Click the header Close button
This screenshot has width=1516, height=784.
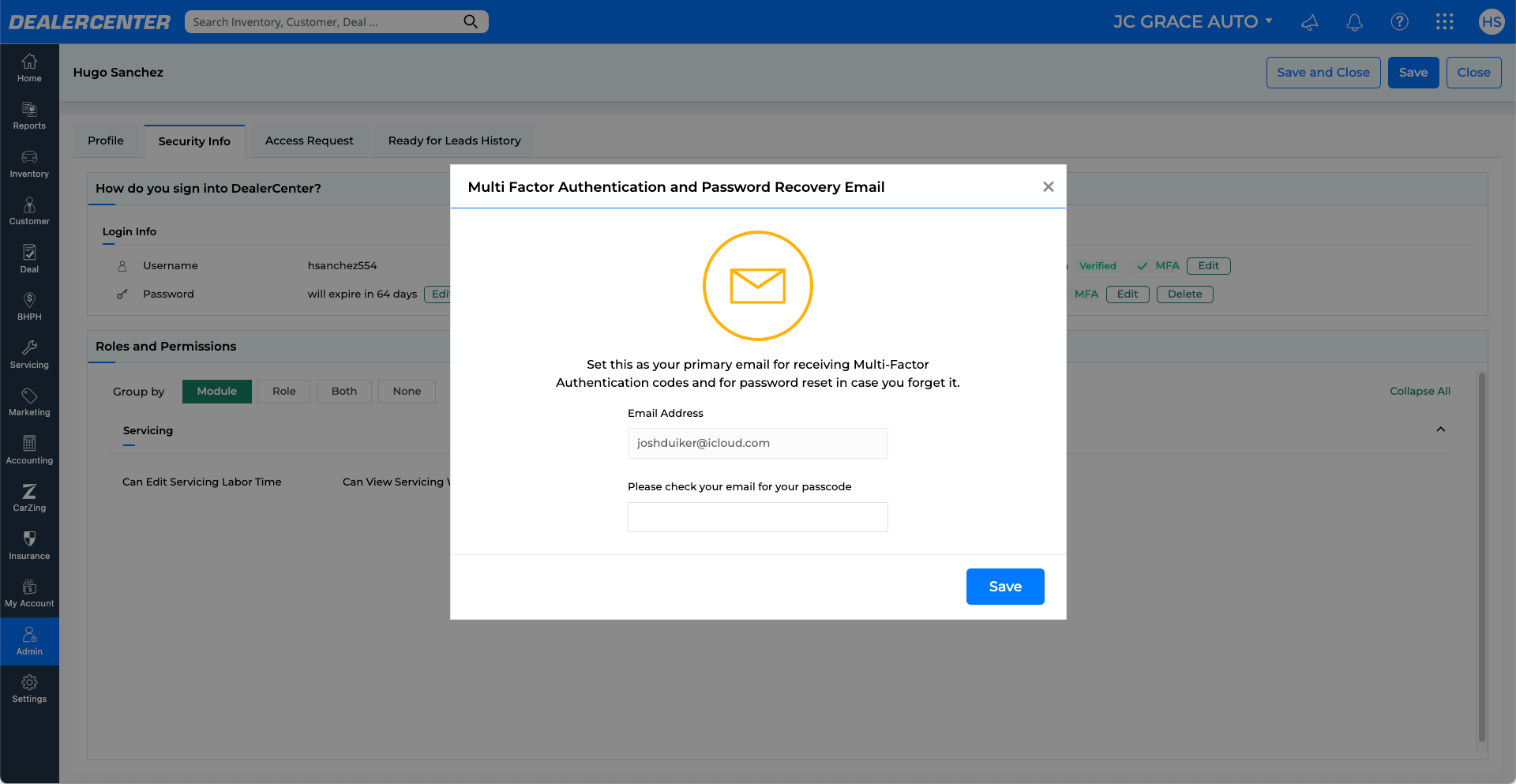click(1474, 73)
